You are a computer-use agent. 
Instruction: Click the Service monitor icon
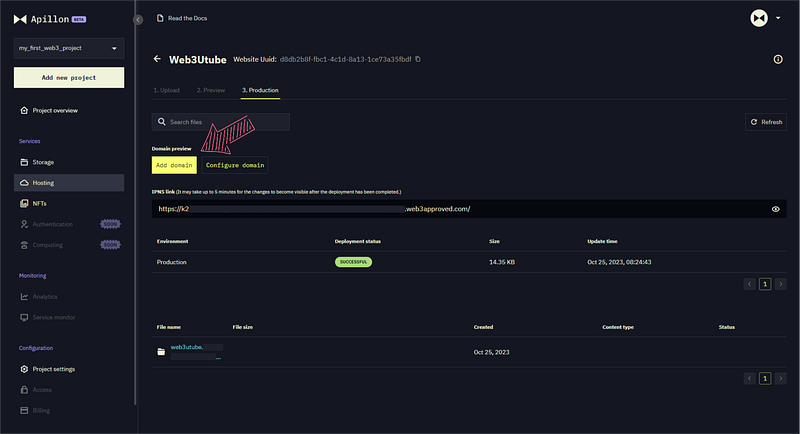pos(24,317)
